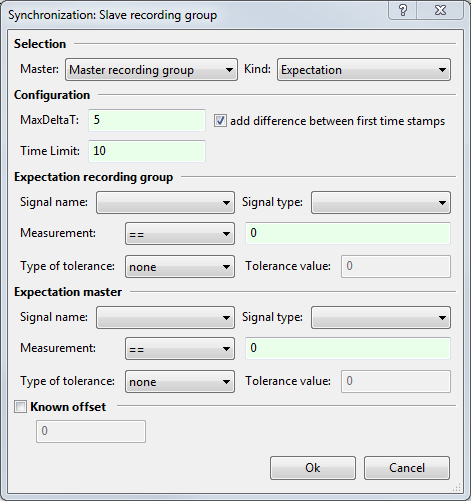The width and height of the screenshot is (471, 501).
Task: Click Measurement value field in Expectation recording group
Action: [348, 233]
